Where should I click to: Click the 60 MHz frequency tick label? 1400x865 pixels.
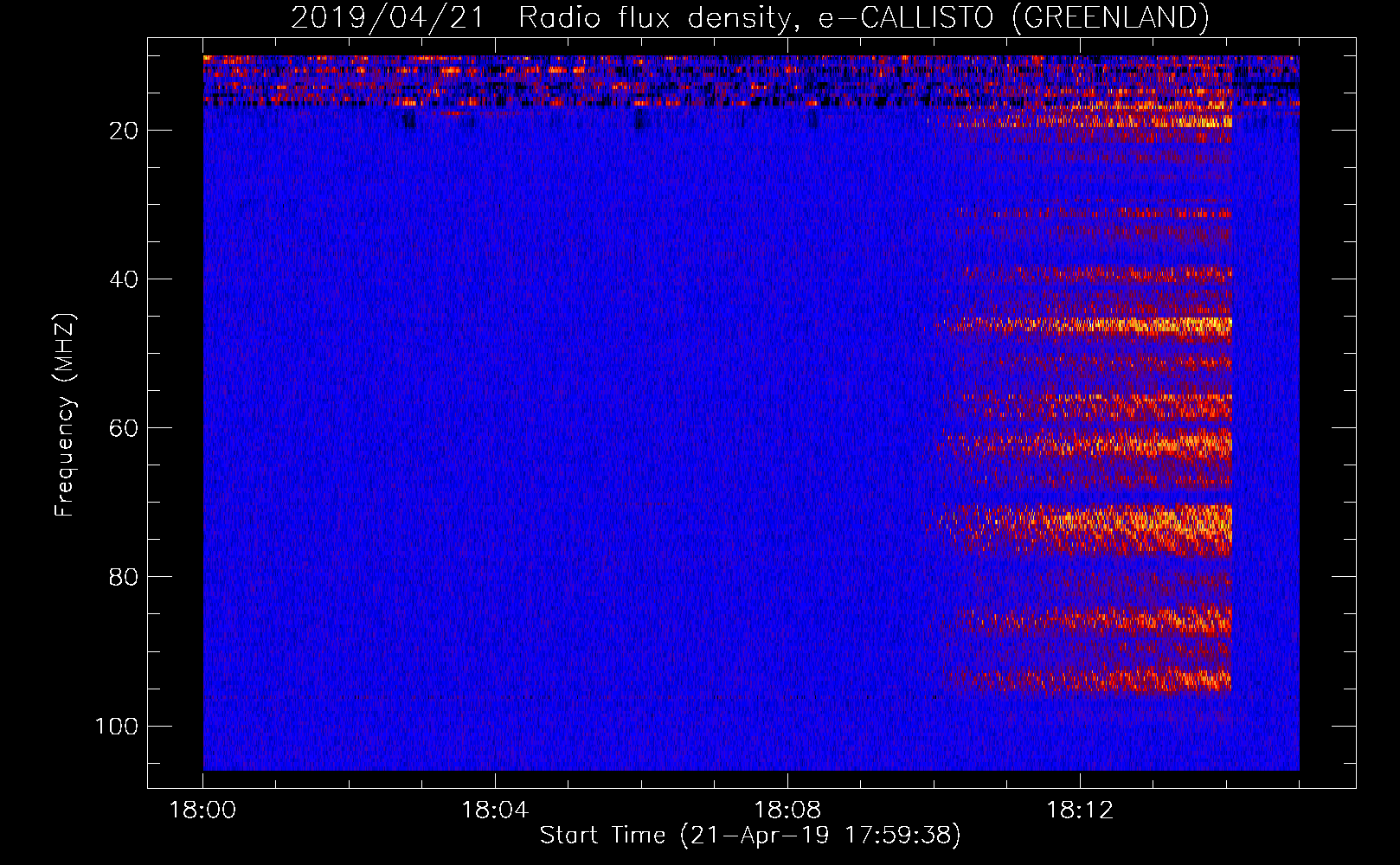[124, 428]
